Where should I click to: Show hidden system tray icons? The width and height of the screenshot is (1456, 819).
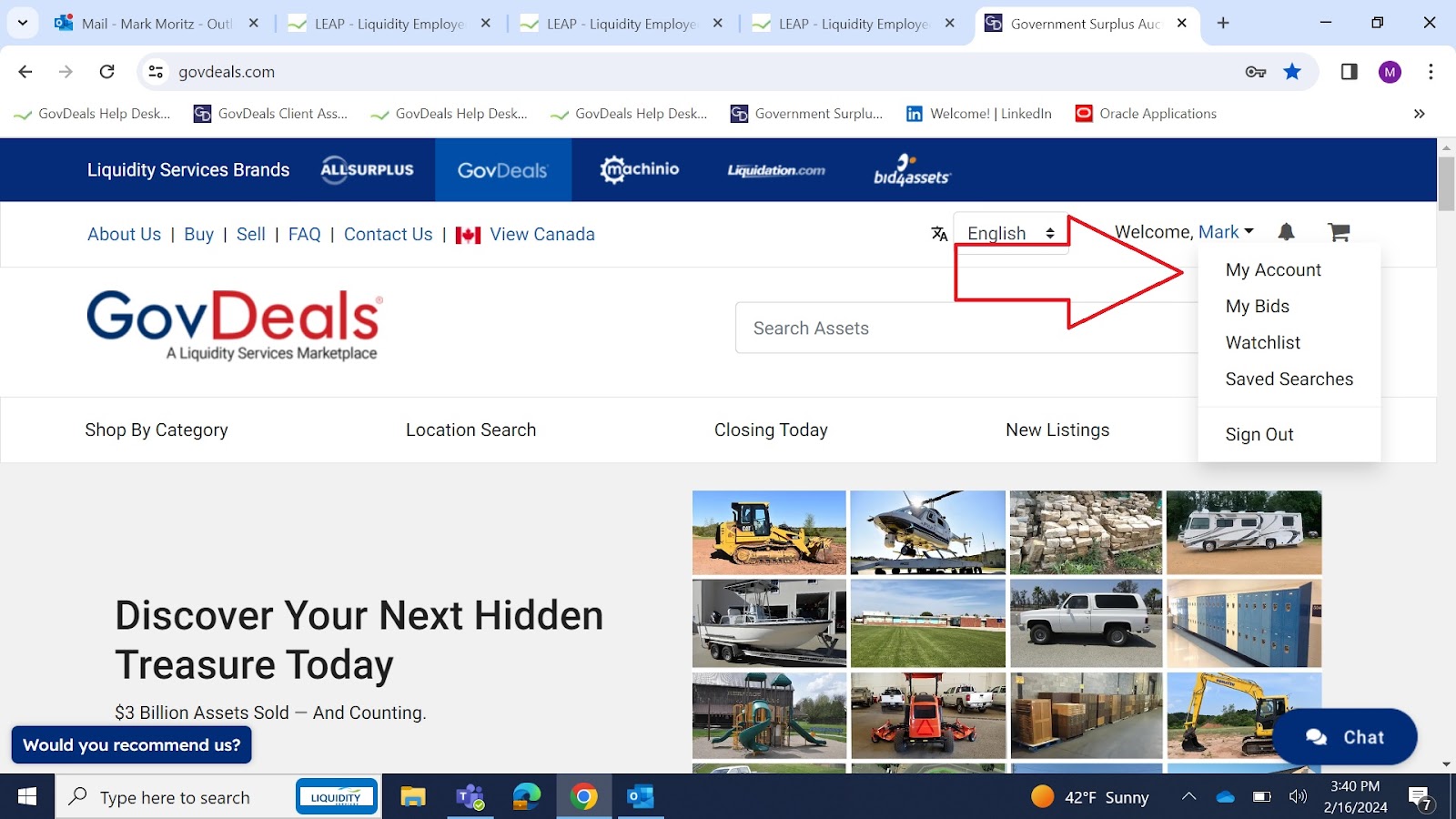(1188, 797)
